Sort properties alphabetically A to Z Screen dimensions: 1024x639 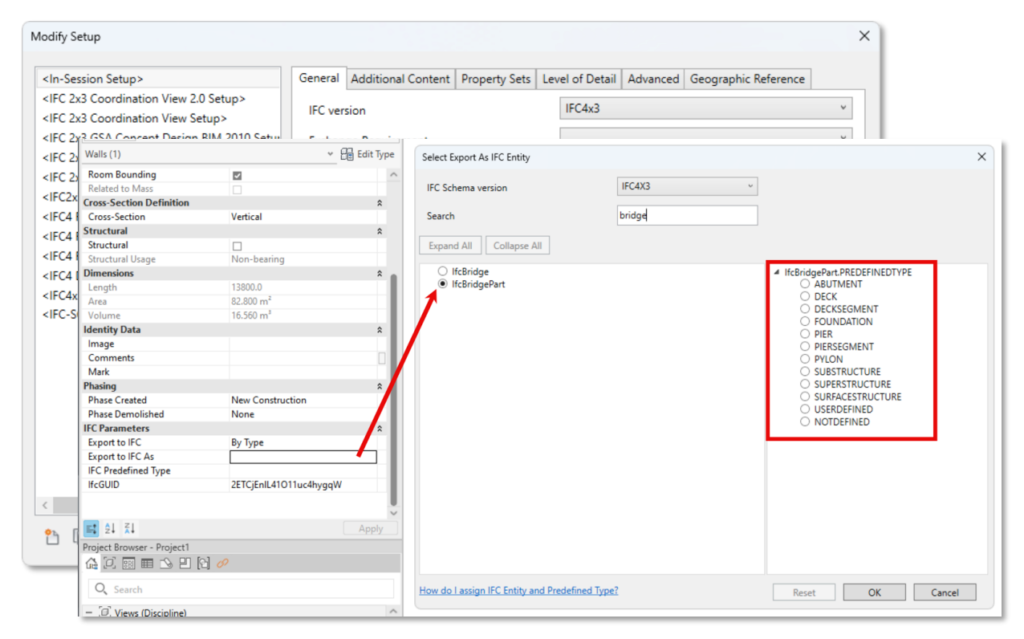[x=110, y=528]
